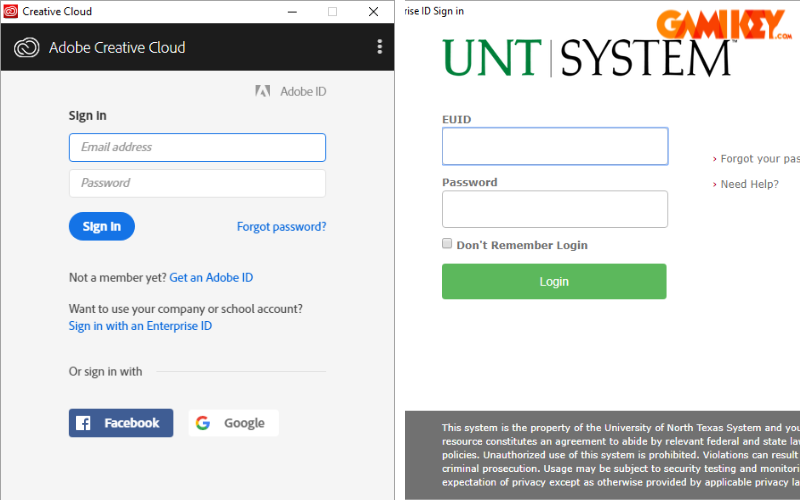
Task: Click the green Login button
Action: tap(554, 282)
